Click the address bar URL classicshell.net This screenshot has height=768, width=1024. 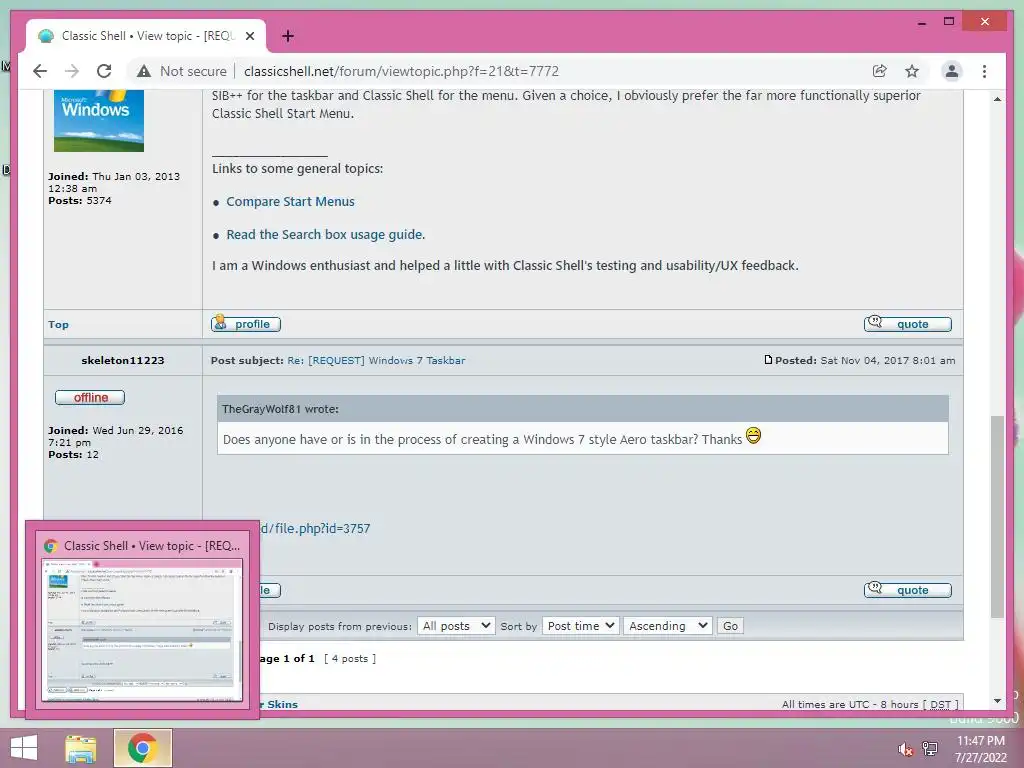point(401,71)
